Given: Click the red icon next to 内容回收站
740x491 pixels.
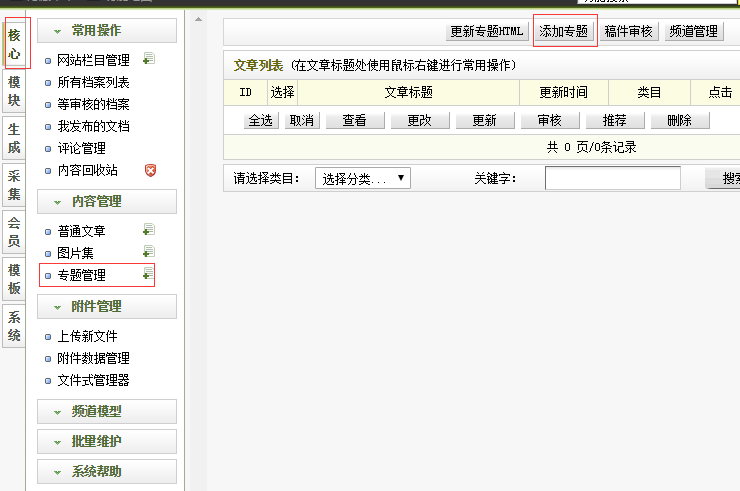Looking at the screenshot, I should point(150,170).
